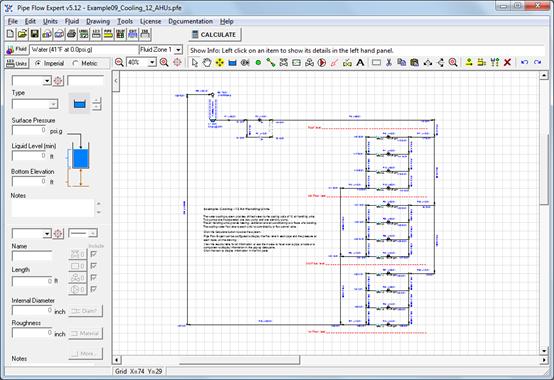Screen dimensions: 554x380
Task: Collapse left panel with chevron arrow
Action: (116, 81)
